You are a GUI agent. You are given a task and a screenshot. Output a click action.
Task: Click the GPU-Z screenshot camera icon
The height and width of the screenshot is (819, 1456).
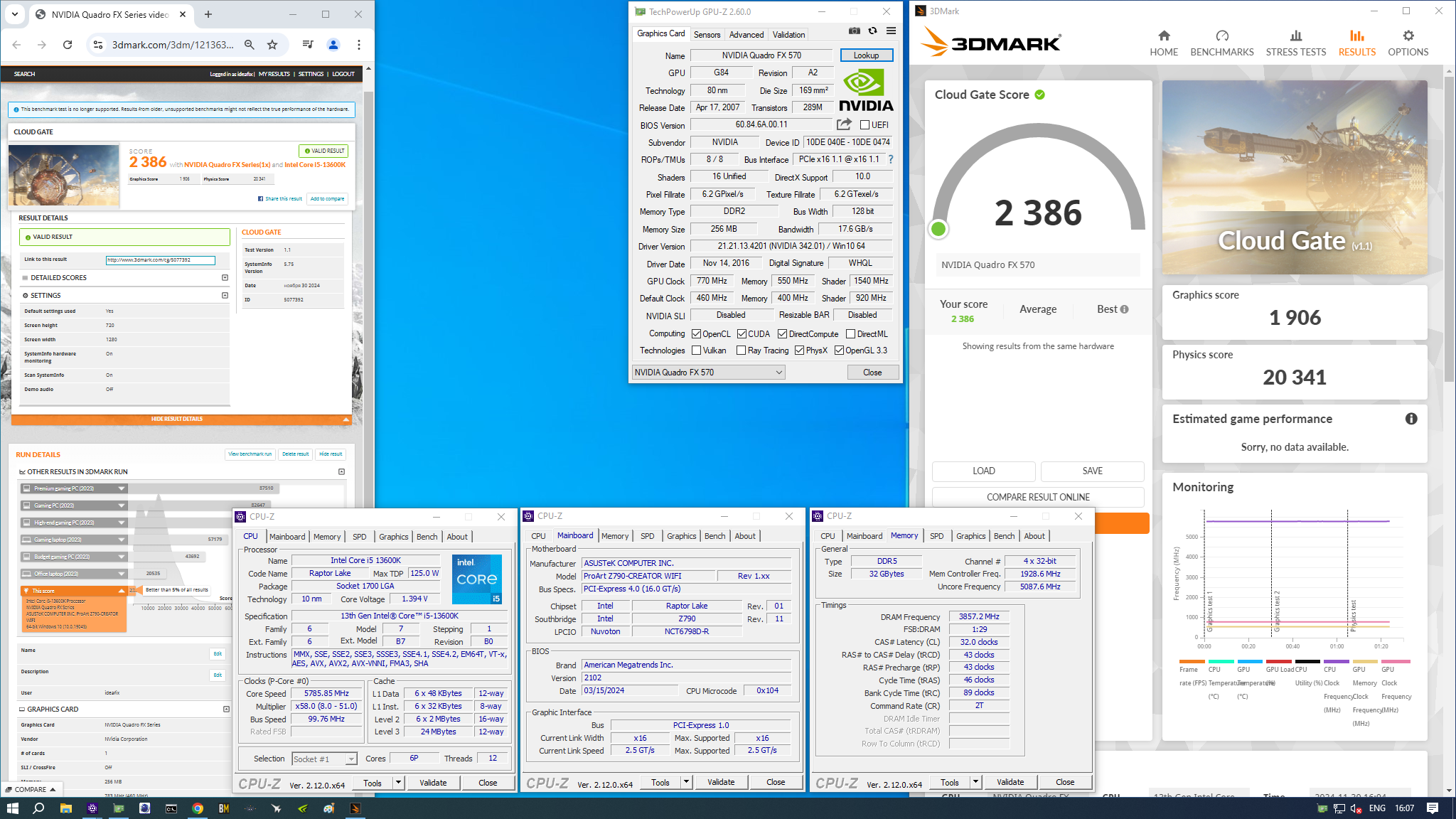coord(855,31)
